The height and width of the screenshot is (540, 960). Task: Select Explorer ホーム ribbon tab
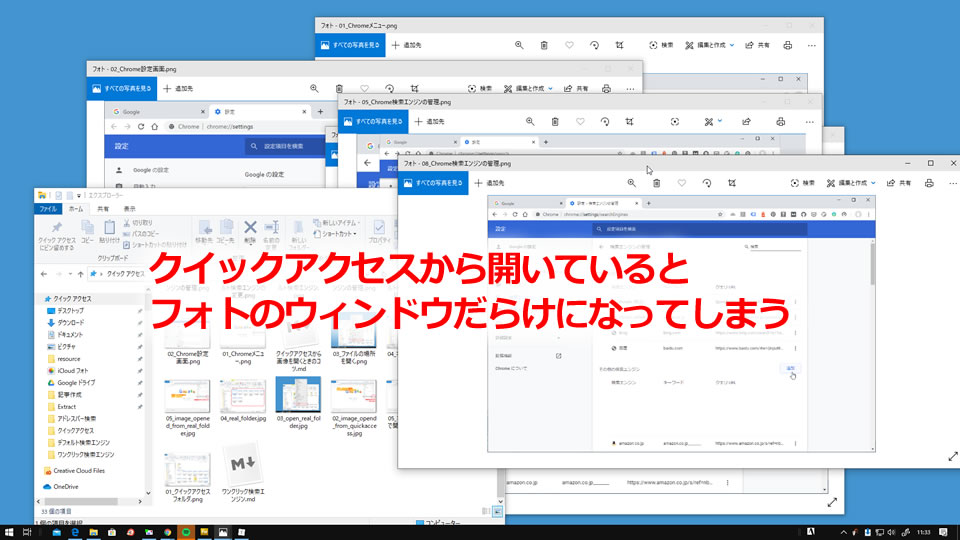76,209
